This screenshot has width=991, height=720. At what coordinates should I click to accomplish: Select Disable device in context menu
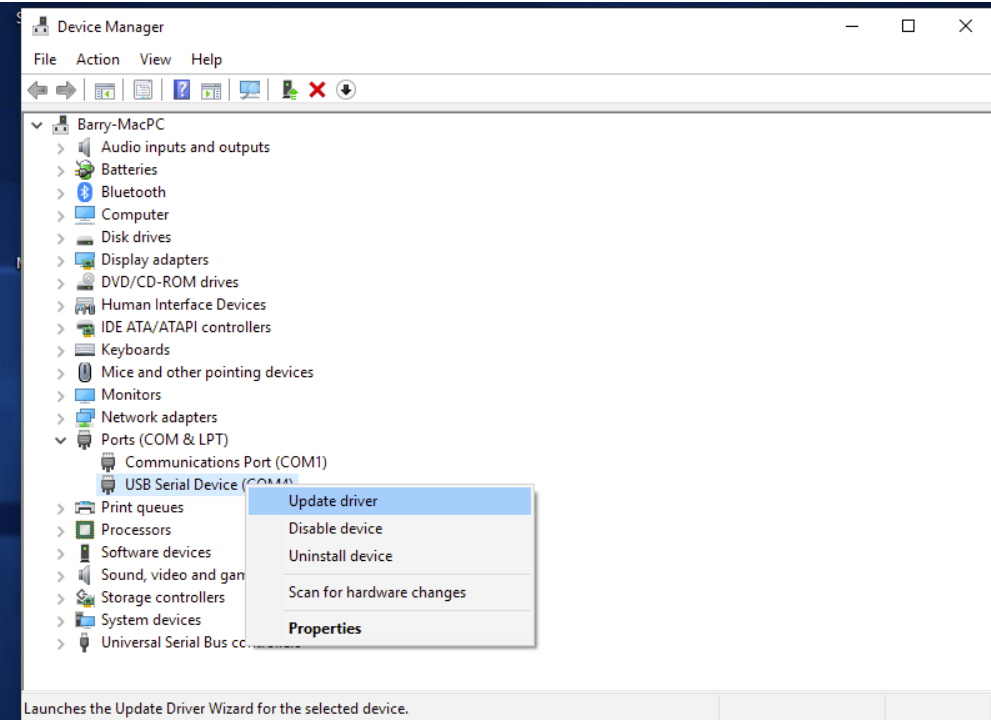(x=335, y=528)
